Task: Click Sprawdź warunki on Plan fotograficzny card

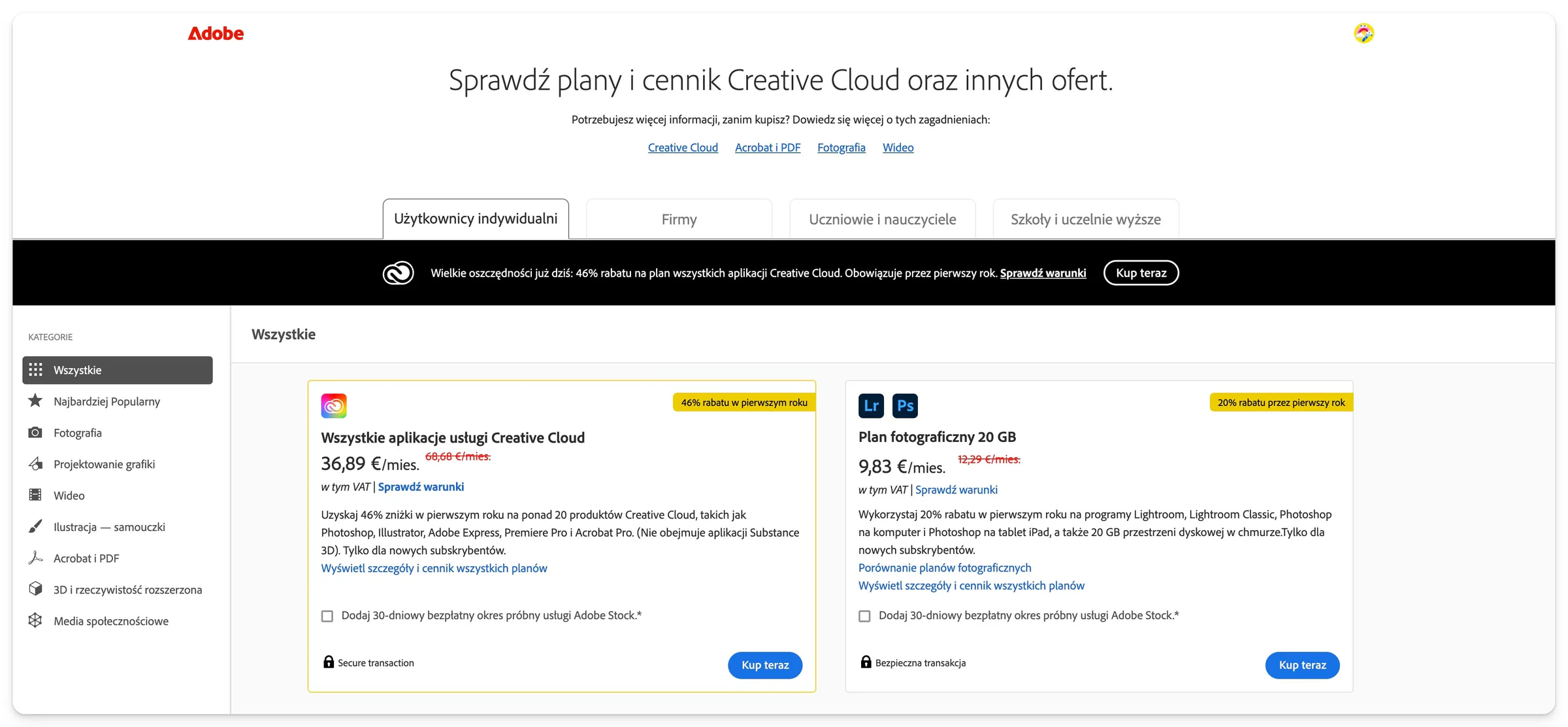Action: (x=956, y=490)
